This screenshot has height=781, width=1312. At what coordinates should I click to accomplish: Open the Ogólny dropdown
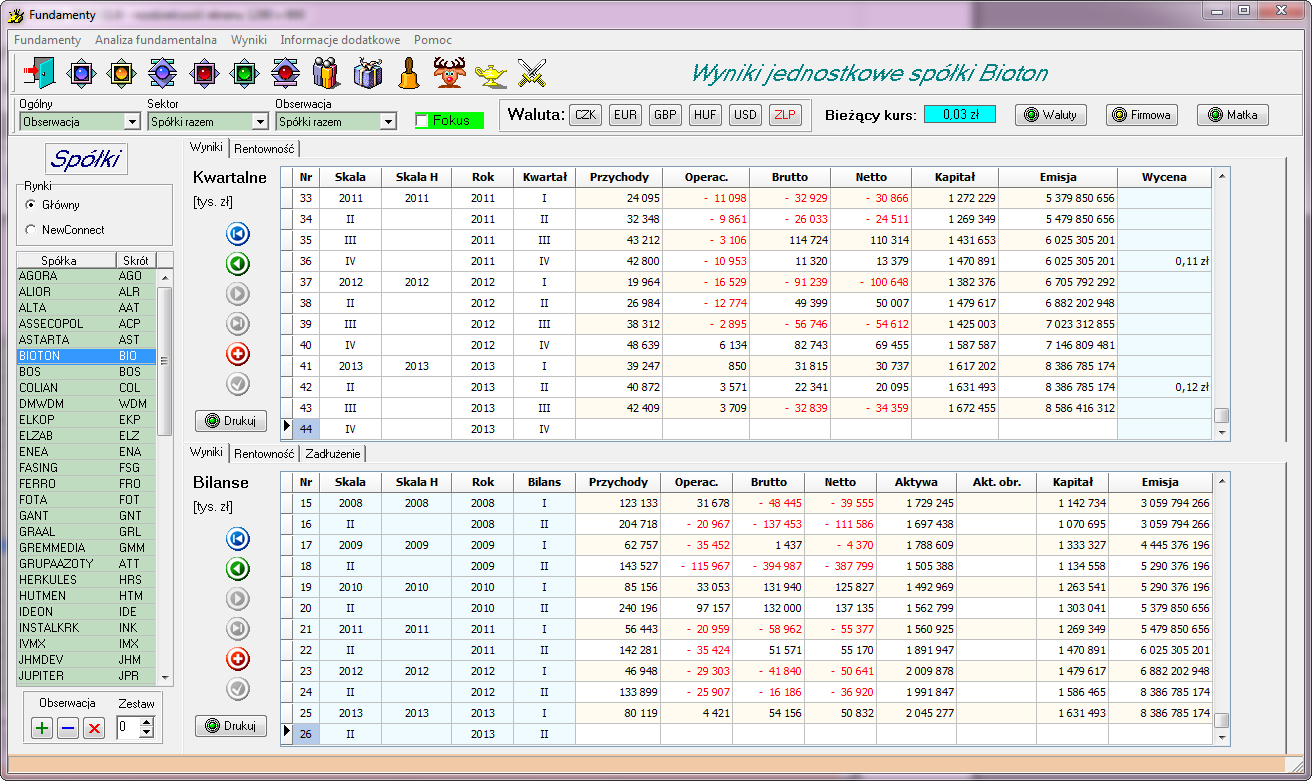[x=132, y=122]
